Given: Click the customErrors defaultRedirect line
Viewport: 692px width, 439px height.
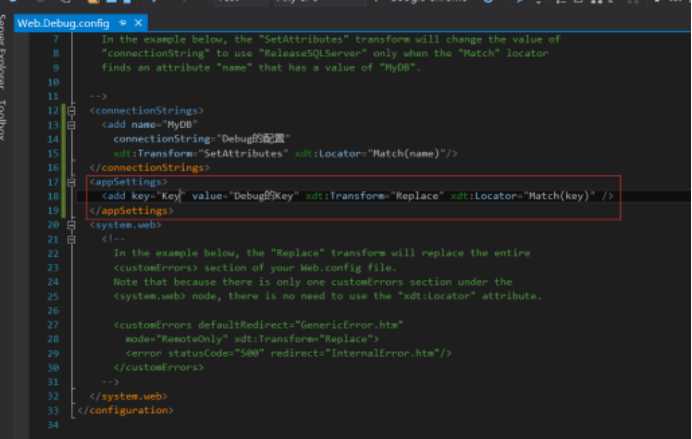Looking at the screenshot, I should click(x=258, y=325).
